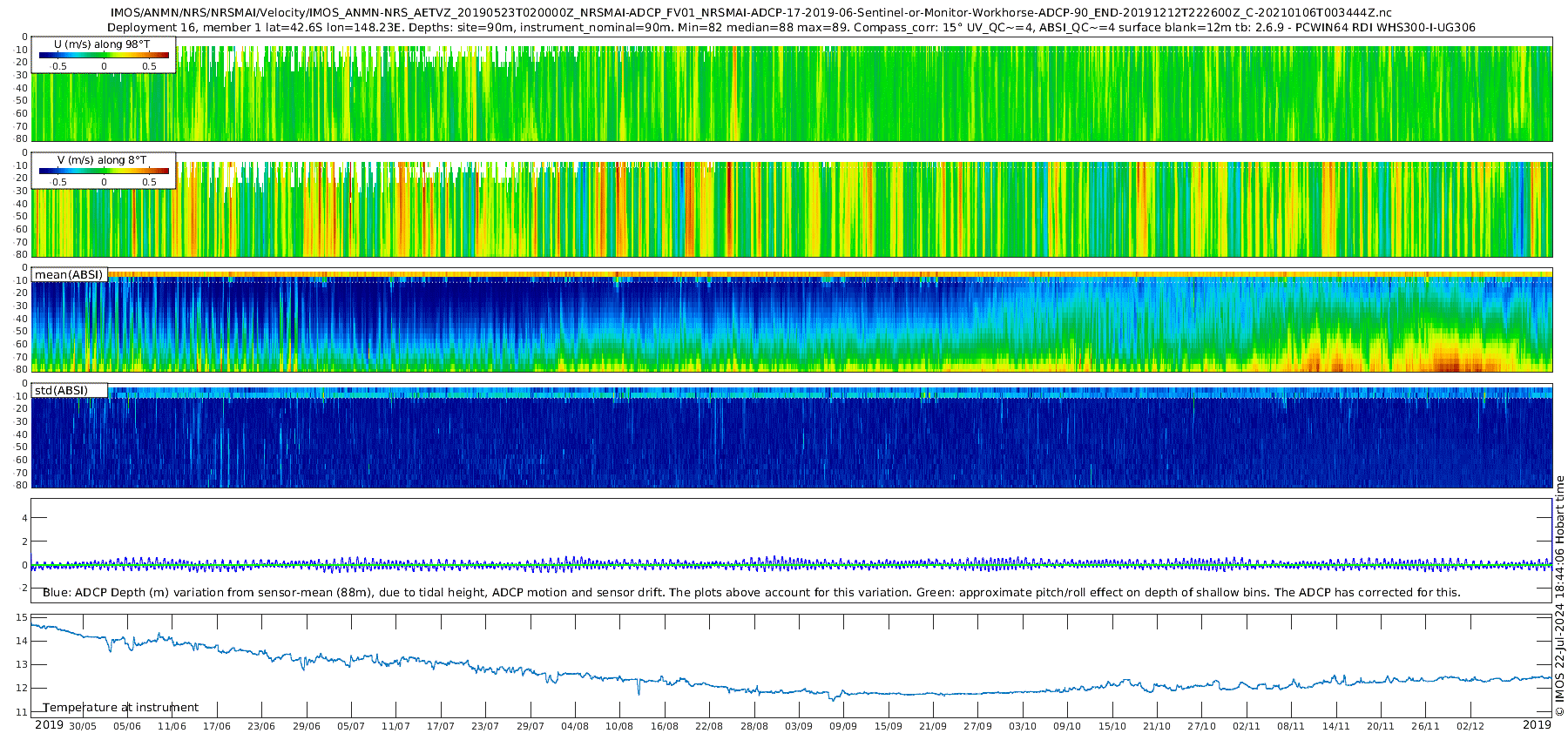Click the 03/10 date tick label
The image size is (1568, 740).
point(1023,726)
